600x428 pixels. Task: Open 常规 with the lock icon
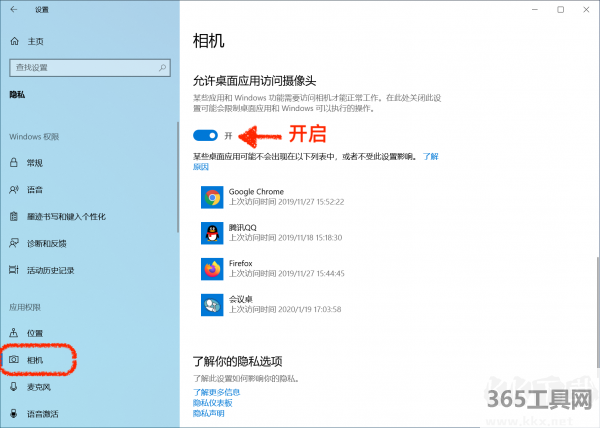tap(34, 162)
